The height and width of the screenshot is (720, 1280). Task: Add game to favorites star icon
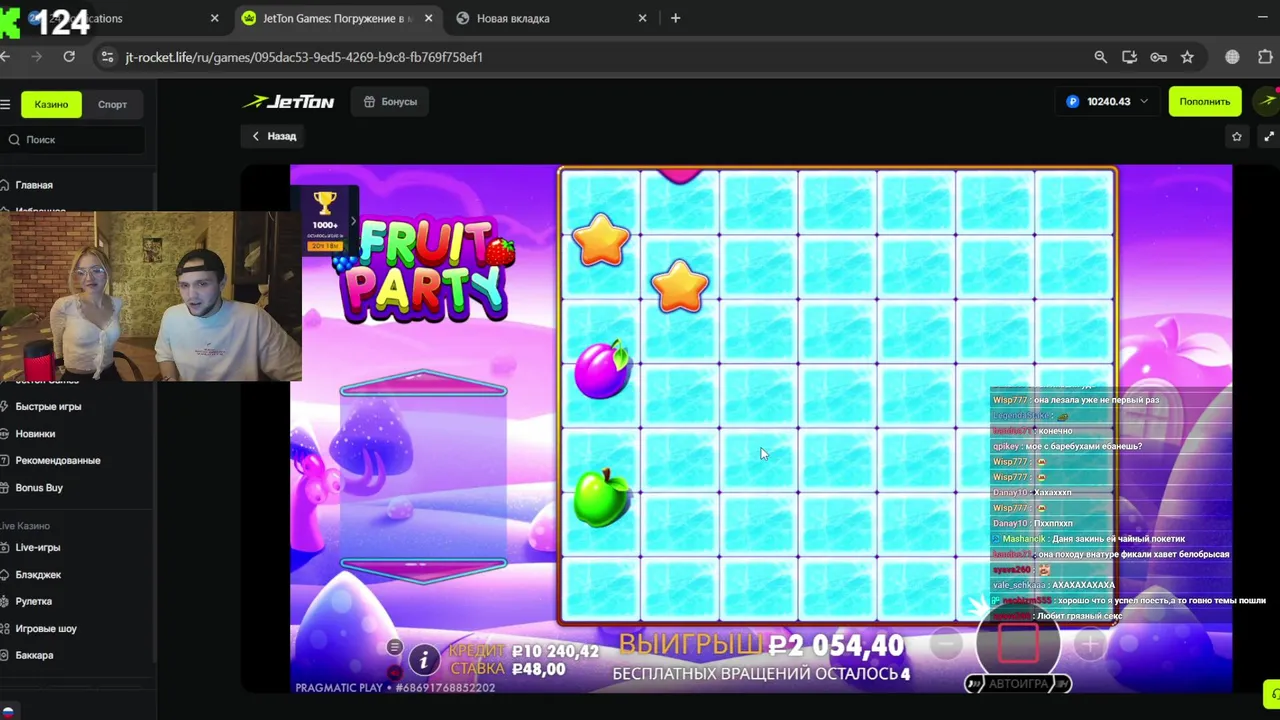point(1237,136)
